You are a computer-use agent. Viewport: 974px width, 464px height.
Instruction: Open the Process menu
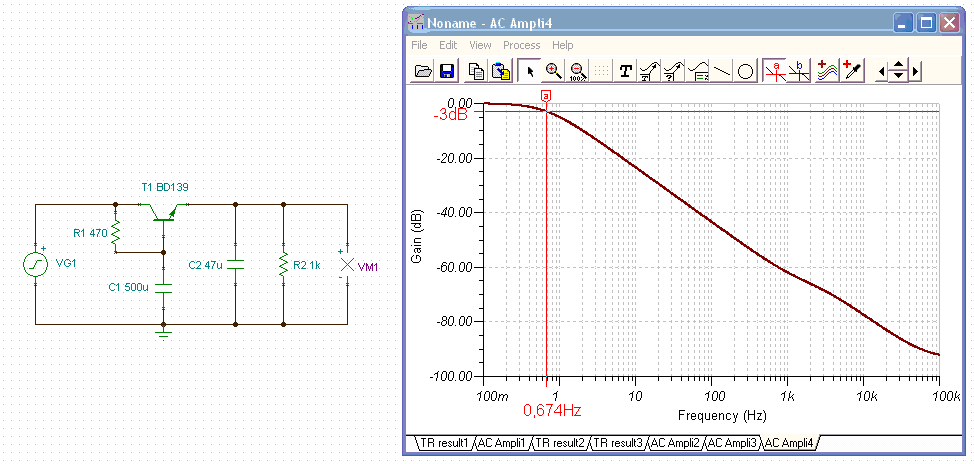pyautogui.click(x=521, y=45)
